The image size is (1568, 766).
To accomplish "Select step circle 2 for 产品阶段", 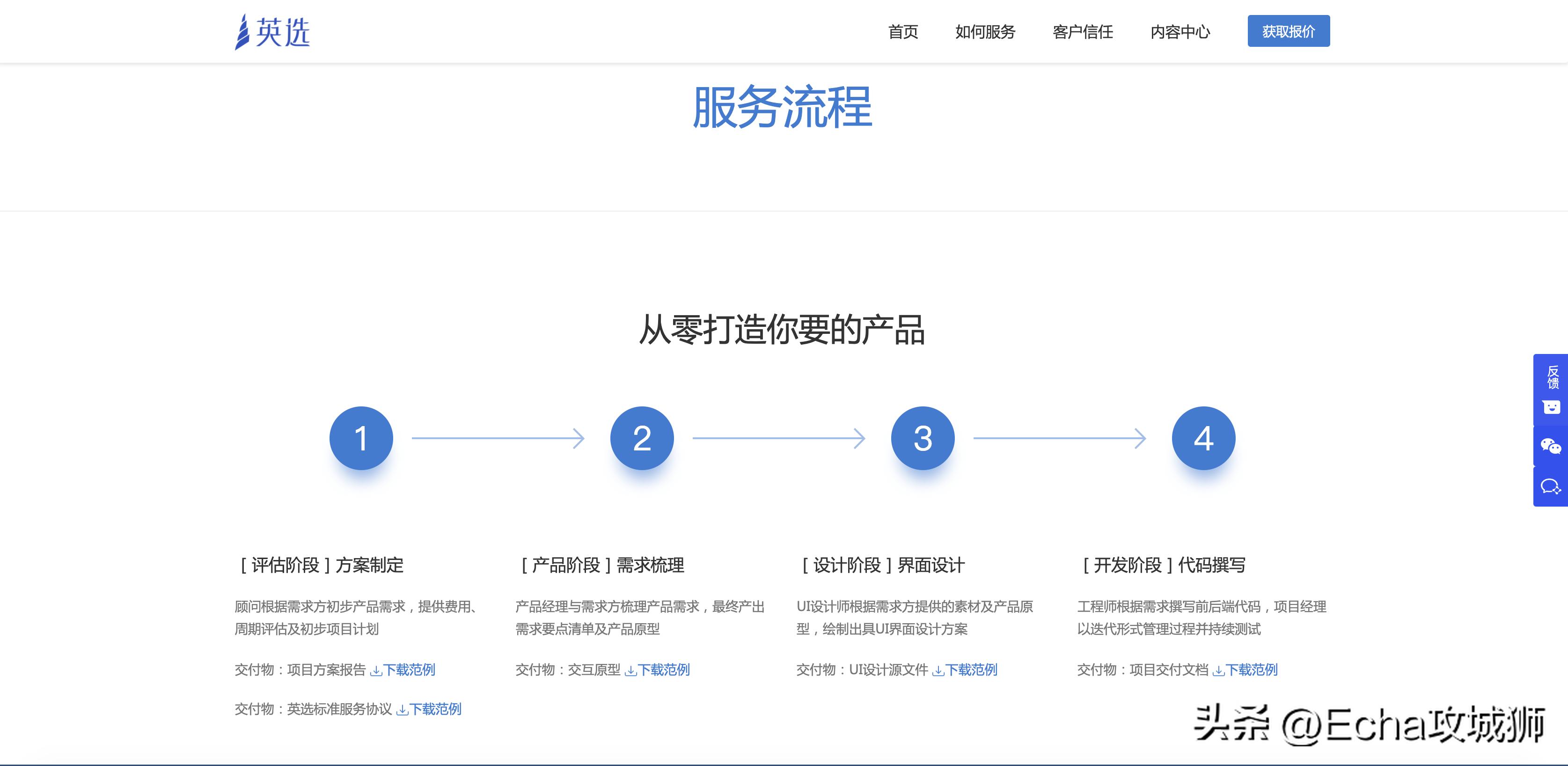I will click(642, 437).
